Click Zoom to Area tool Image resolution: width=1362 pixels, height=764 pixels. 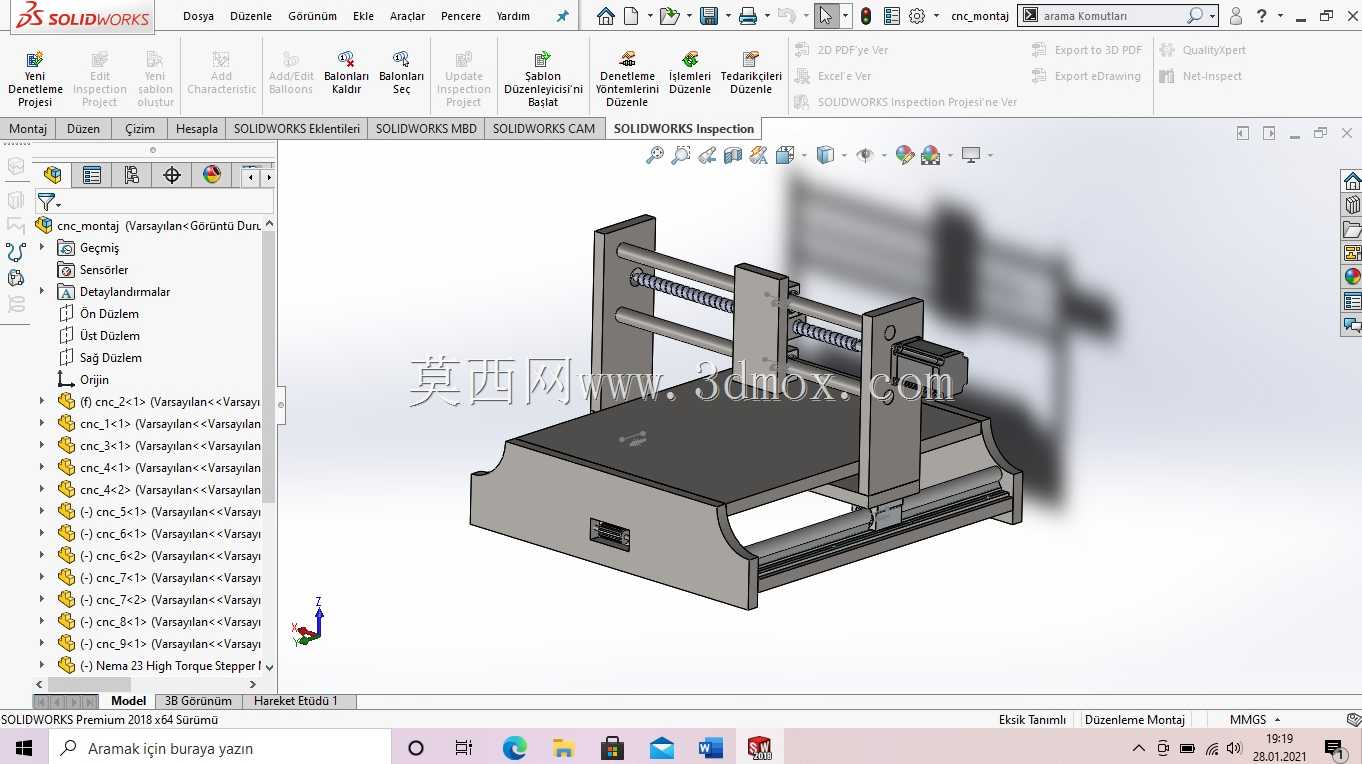click(681, 155)
